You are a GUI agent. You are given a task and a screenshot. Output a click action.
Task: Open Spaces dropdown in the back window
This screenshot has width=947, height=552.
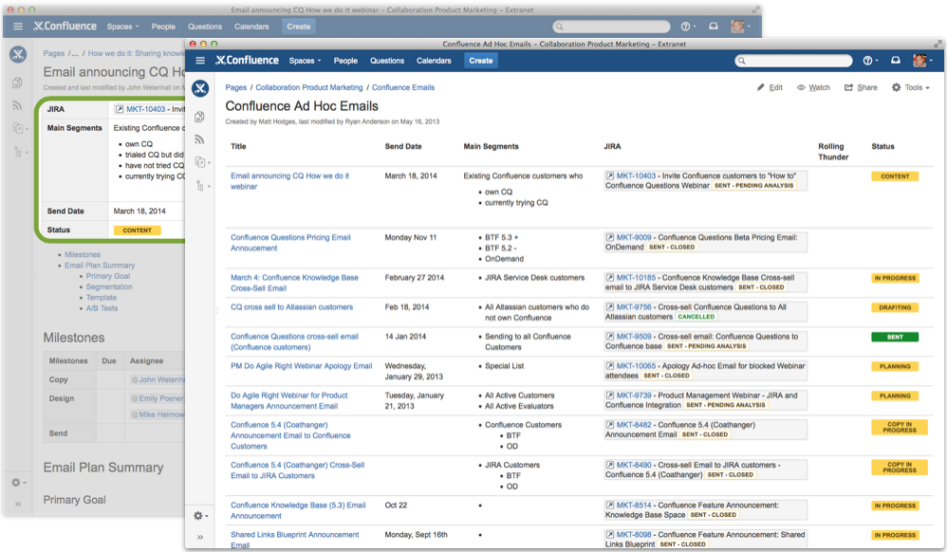pyautogui.click(x=123, y=27)
